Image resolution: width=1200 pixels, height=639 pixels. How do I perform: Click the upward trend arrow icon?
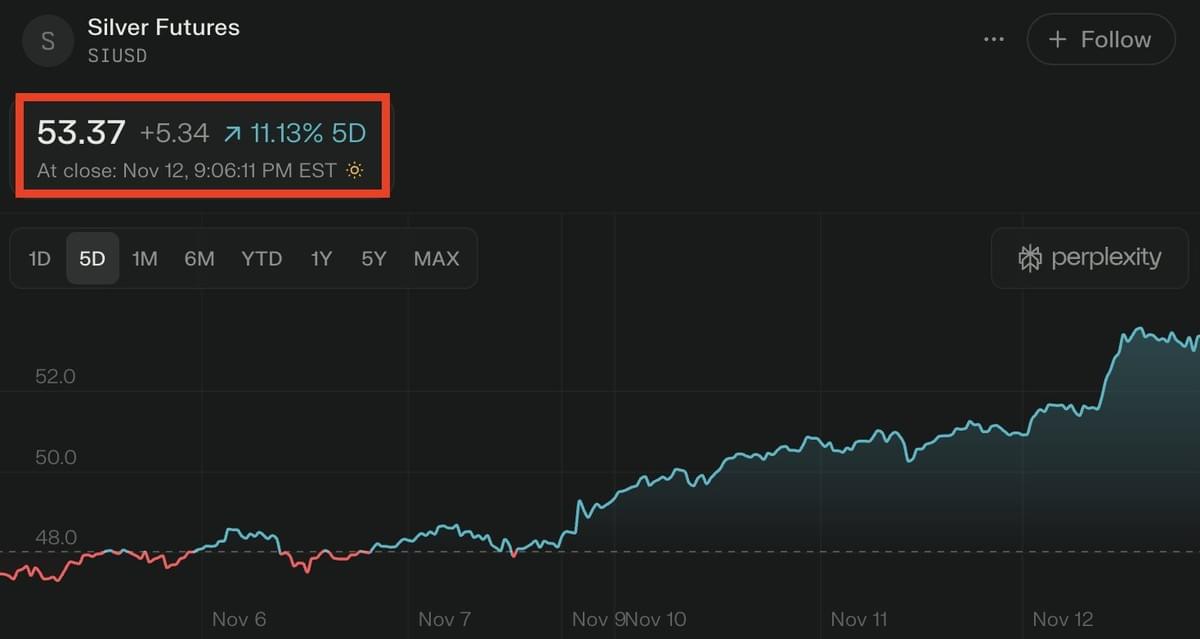pos(232,133)
